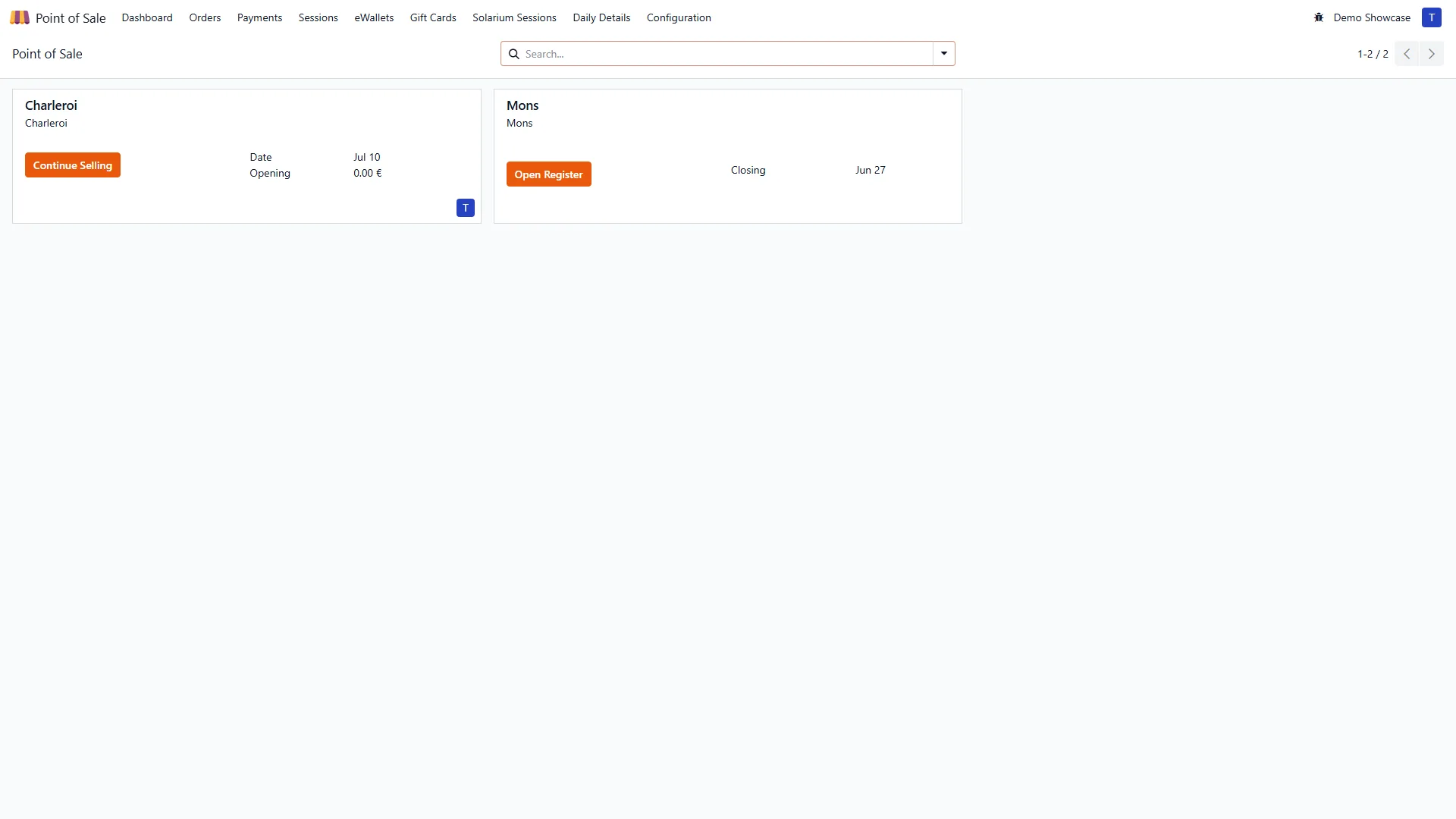Click the Point of Sale app logo icon

tap(20, 17)
